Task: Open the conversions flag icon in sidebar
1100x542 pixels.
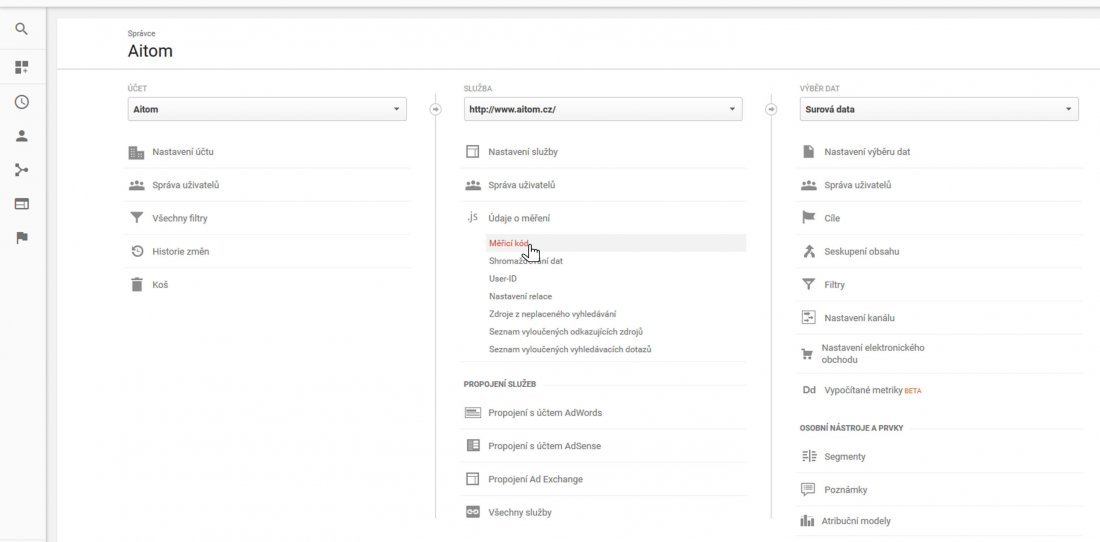Action: pyautogui.click(x=21, y=238)
